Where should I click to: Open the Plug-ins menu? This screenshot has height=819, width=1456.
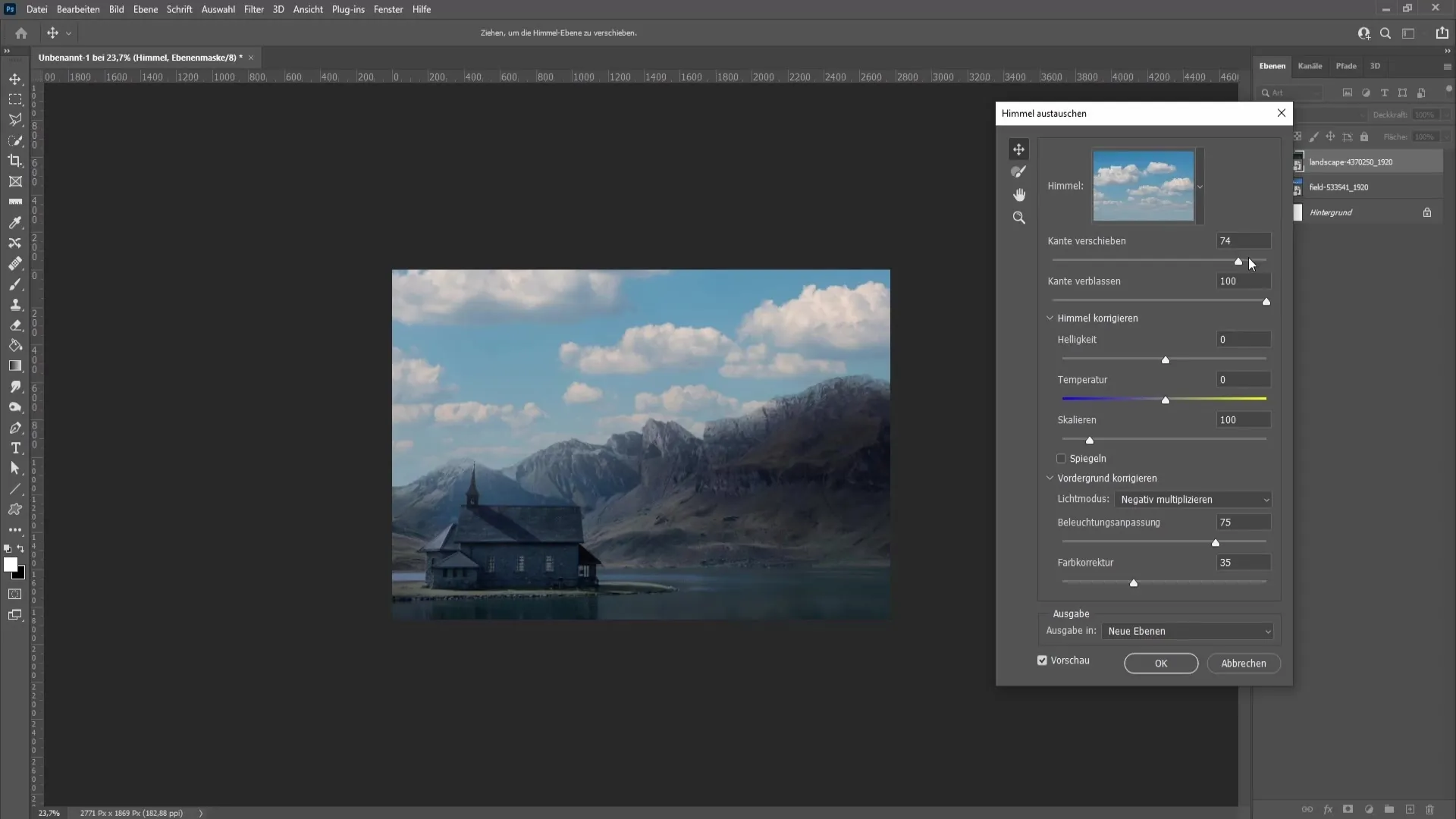[348, 9]
